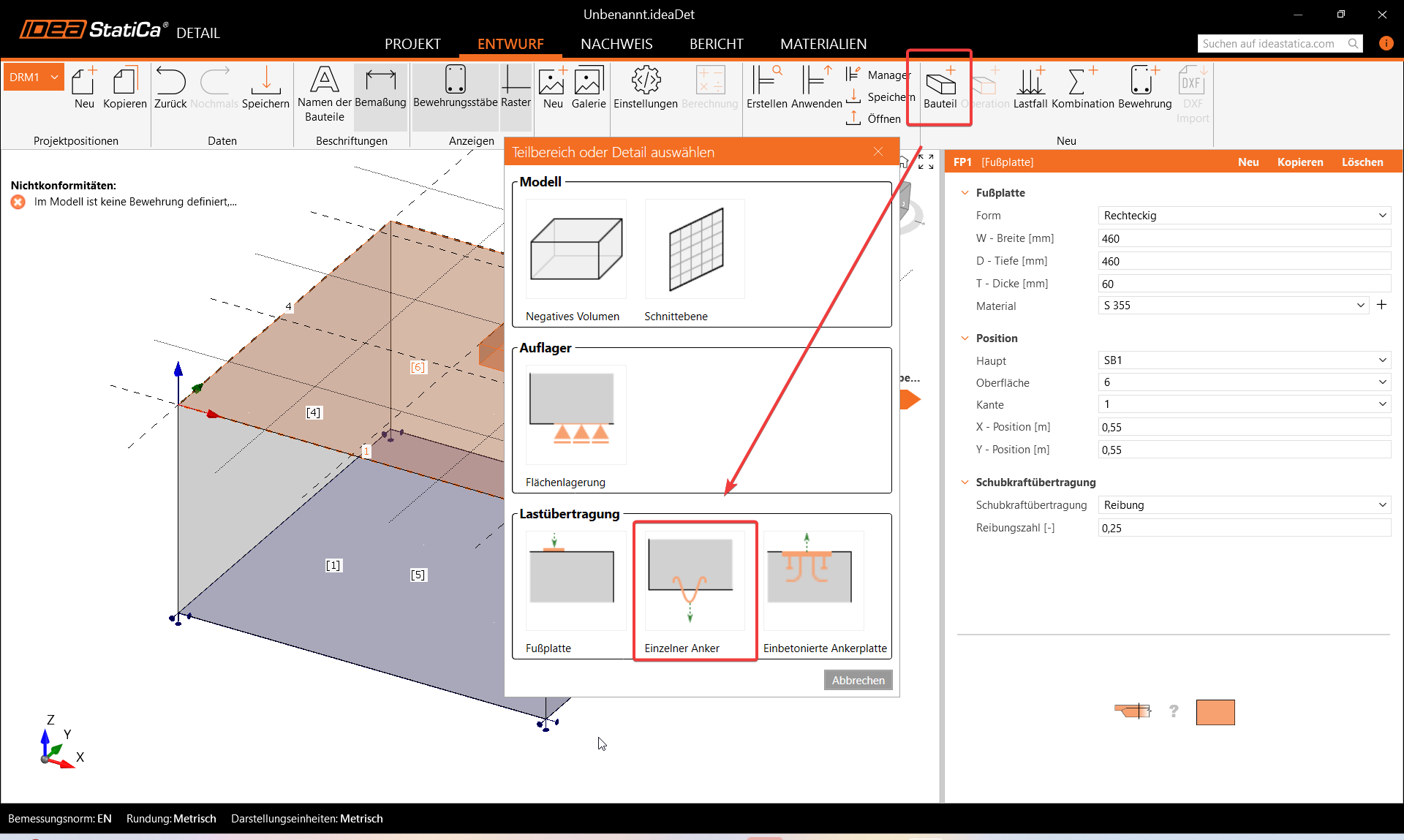Pick the Flächenlagerung support option
The image size is (1404, 840).
pyautogui.click(x=575, y=415)
